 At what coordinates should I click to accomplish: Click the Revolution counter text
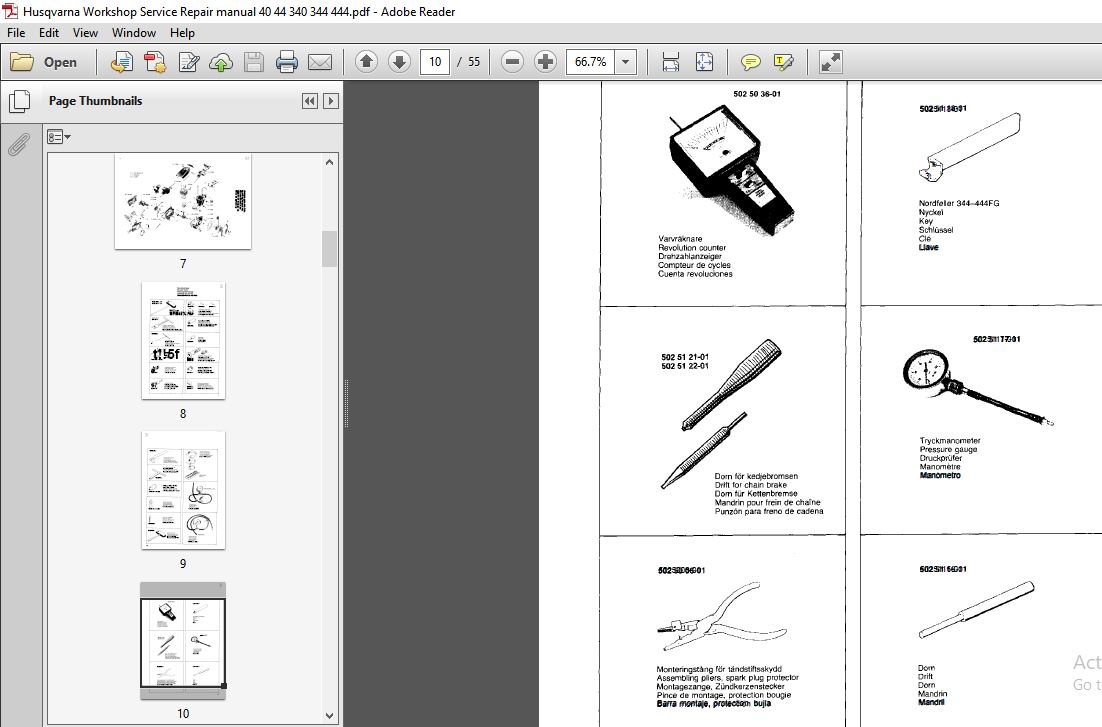pos(692,247)
